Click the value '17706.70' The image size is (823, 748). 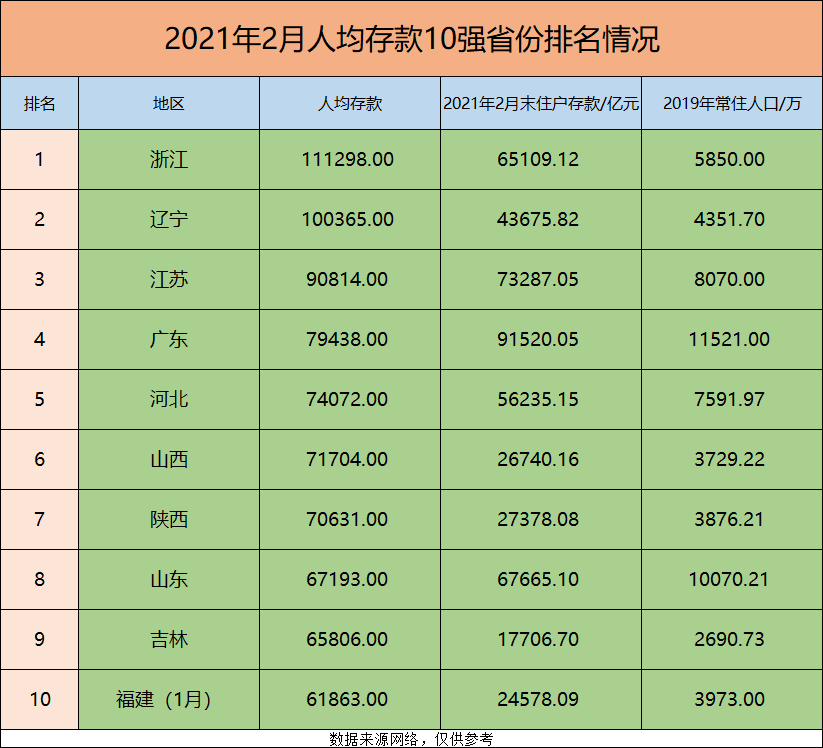(538, 639)
